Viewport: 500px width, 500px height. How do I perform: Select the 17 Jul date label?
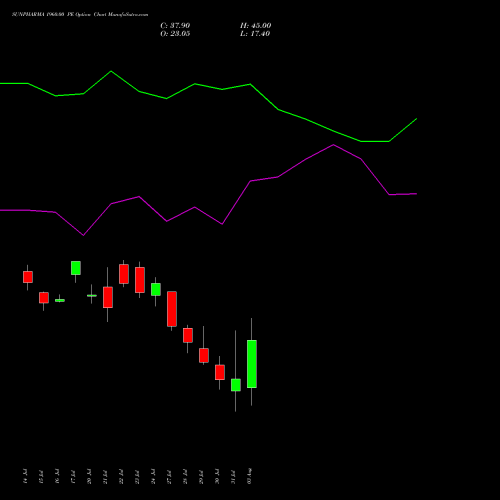73,476
